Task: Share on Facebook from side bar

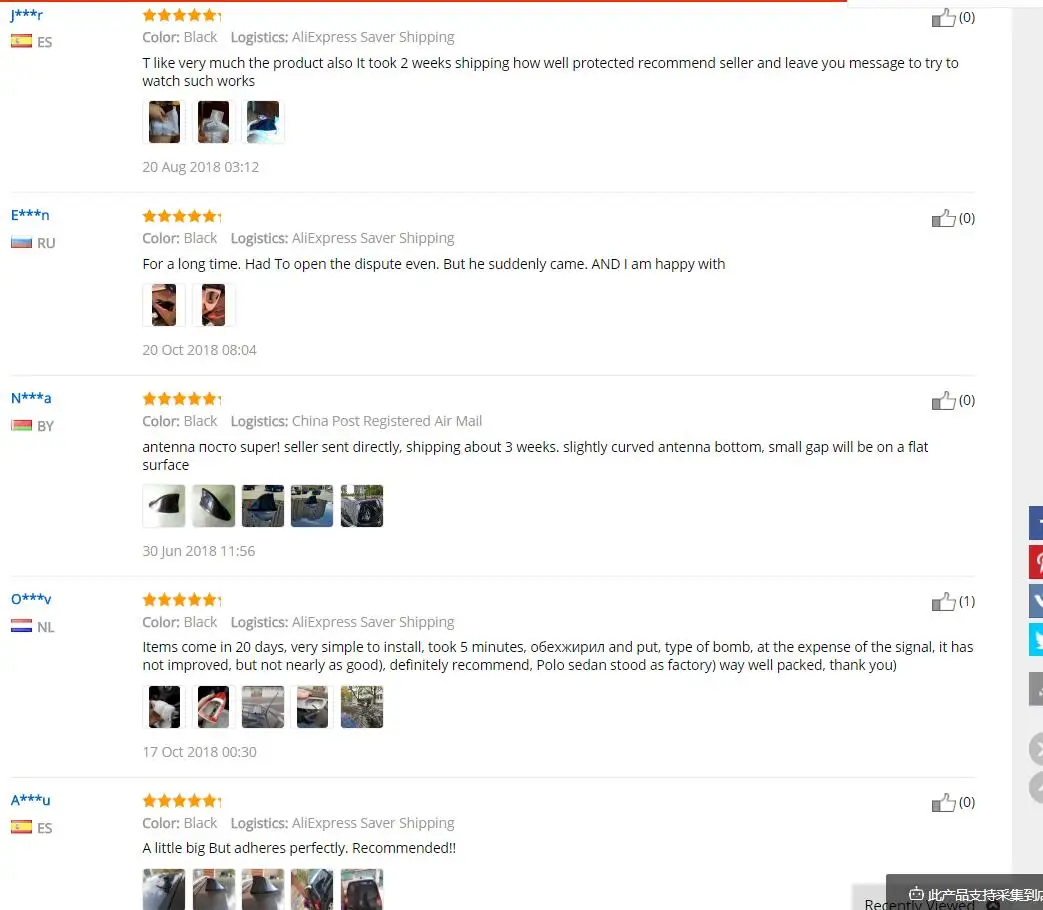Action: click(x=1036, y=523)
